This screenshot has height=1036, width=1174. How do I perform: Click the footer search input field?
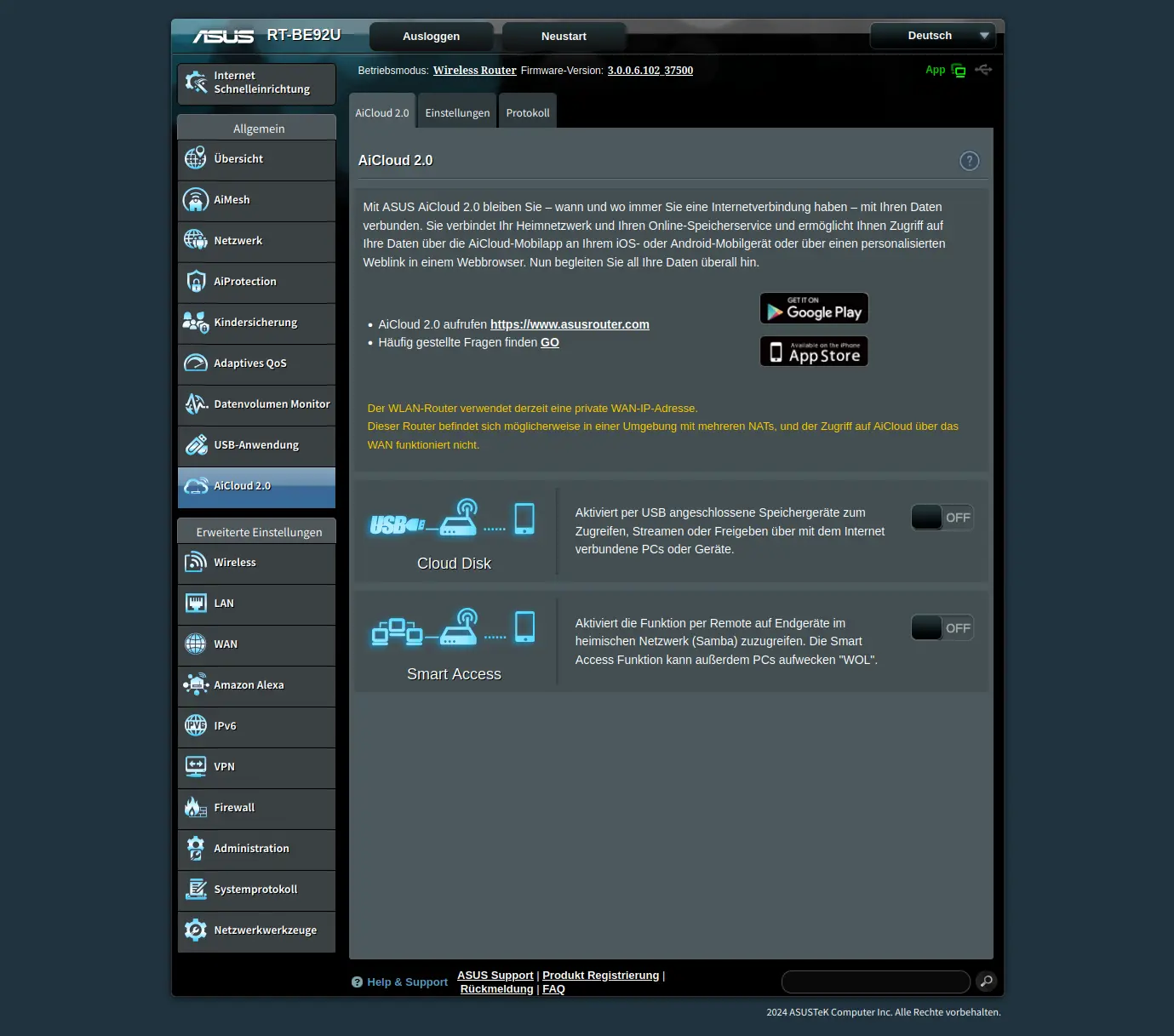[x=875, y=982]
